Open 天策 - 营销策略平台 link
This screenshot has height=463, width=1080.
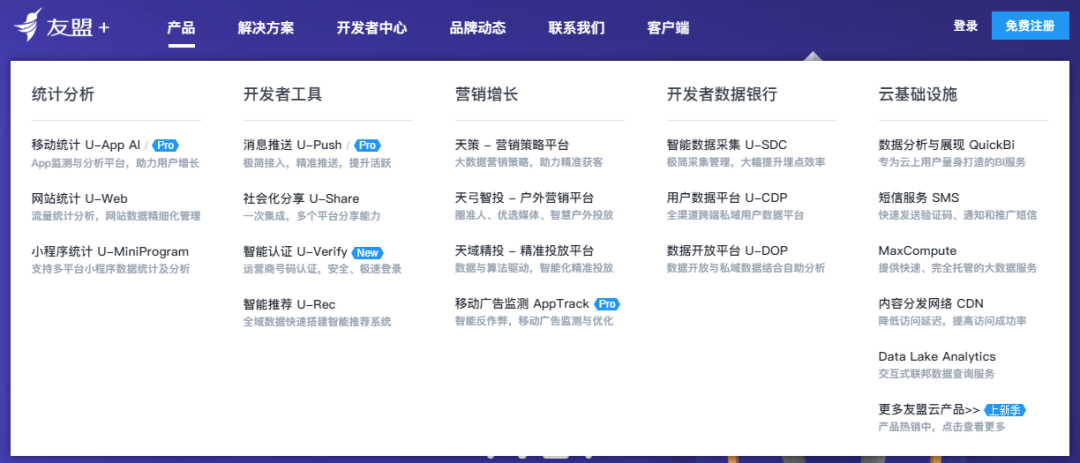pos(511,145)
